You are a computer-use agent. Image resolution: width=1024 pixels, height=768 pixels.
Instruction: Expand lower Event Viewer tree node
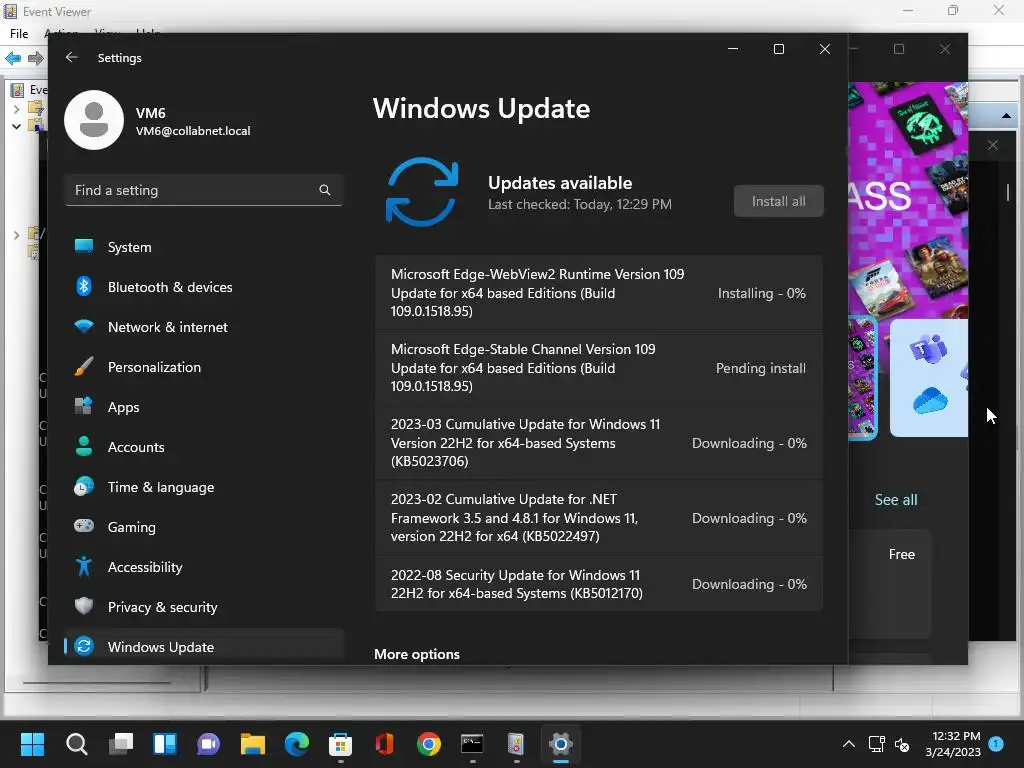click(16, 234)
